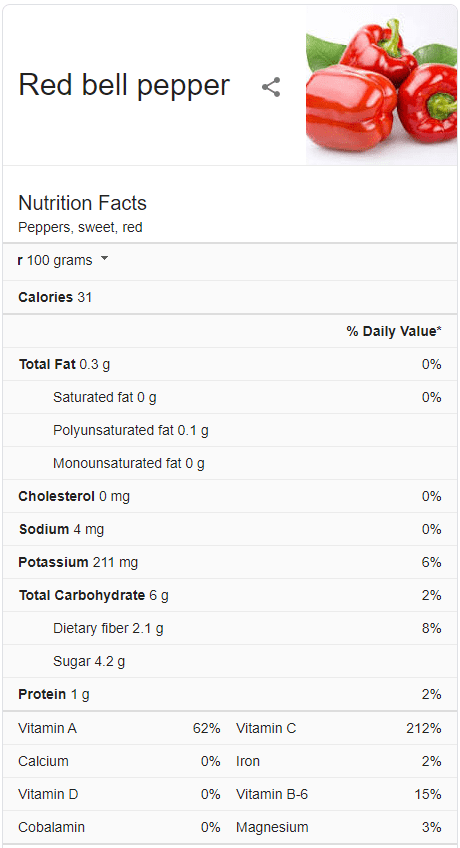This screenshot has width=460, height=848.
Task: Click the Sodium 4 mg row
Action: point(230,529)
